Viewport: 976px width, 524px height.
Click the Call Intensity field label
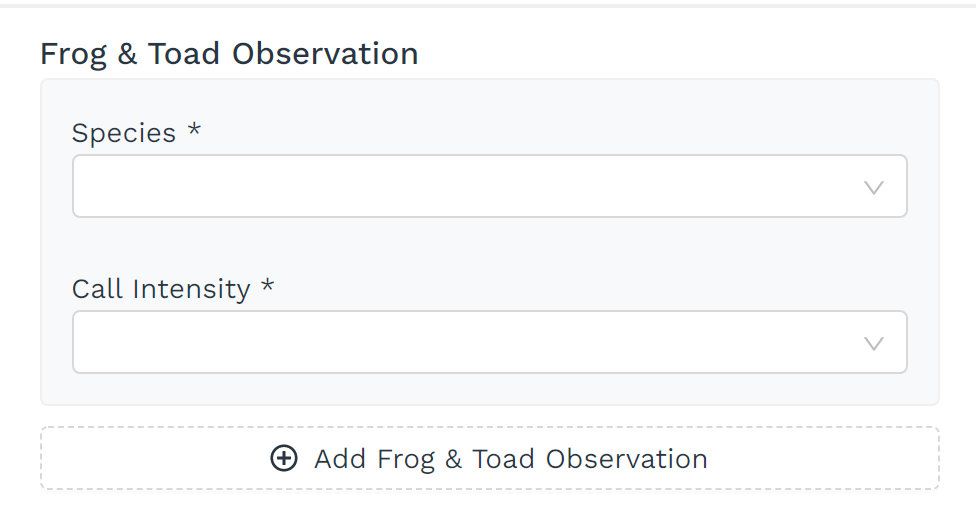pyautogui.click(x=161, y=289)
